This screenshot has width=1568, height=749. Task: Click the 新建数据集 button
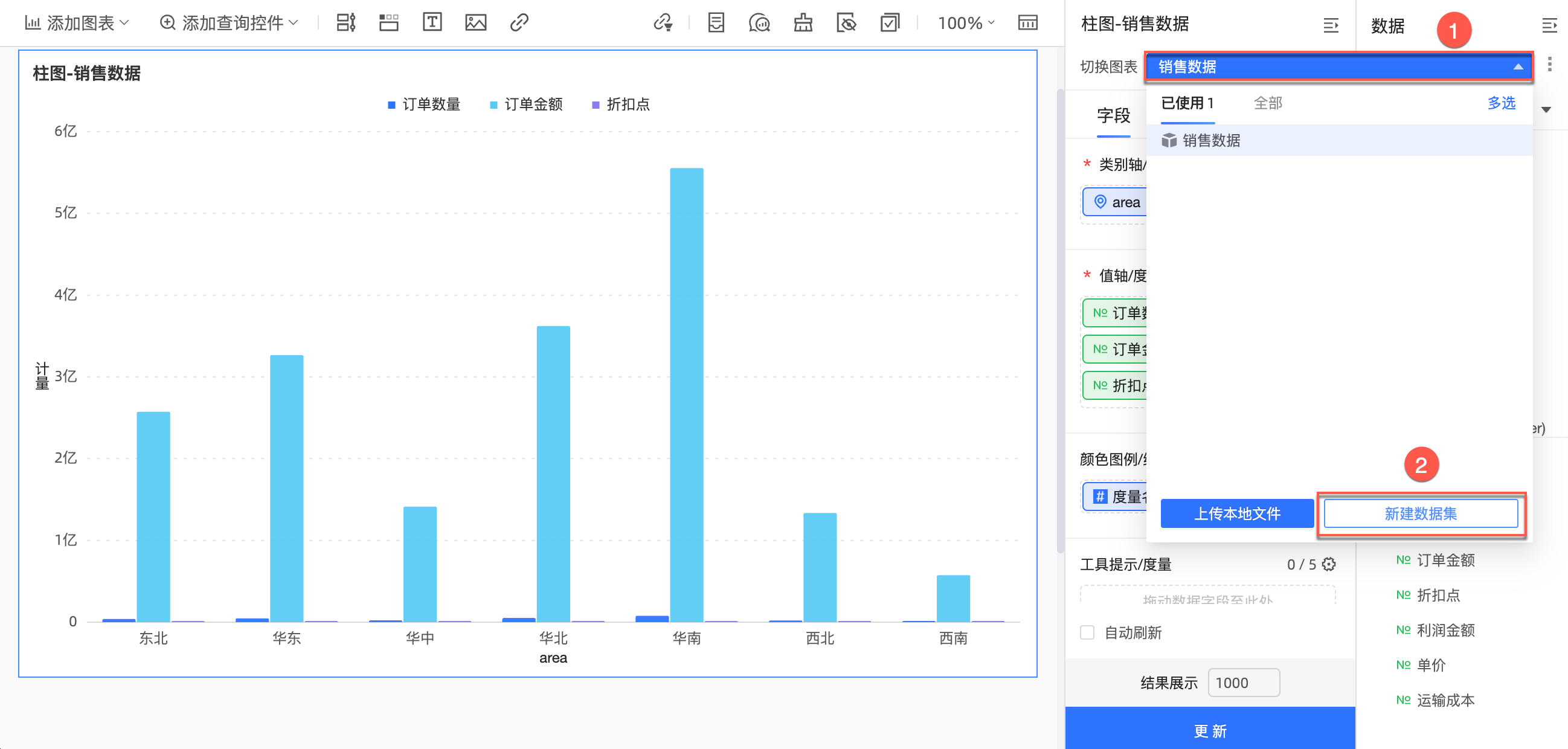(x=1420, y=514)
